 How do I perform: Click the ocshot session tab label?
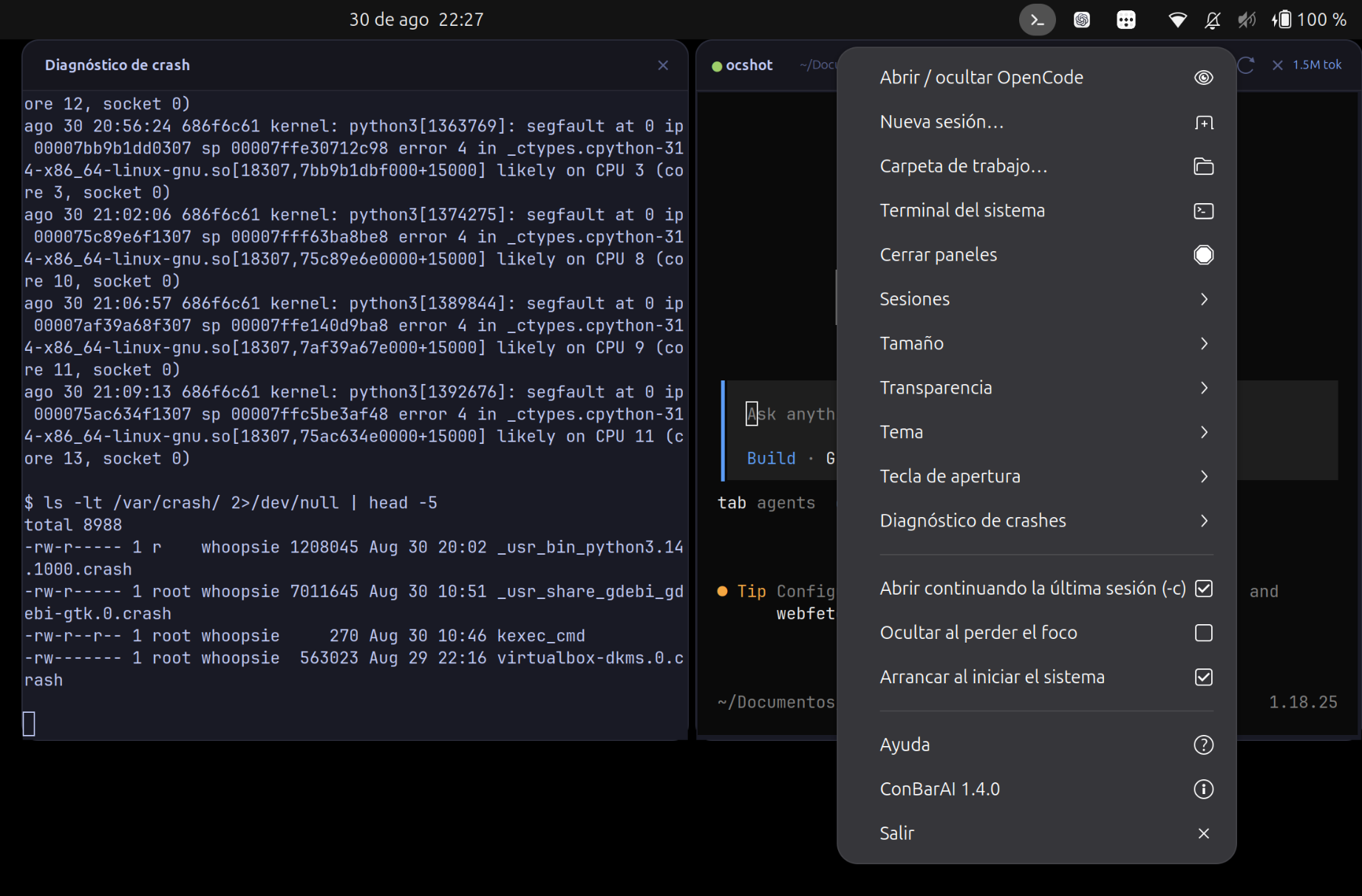tap(749, 65)
